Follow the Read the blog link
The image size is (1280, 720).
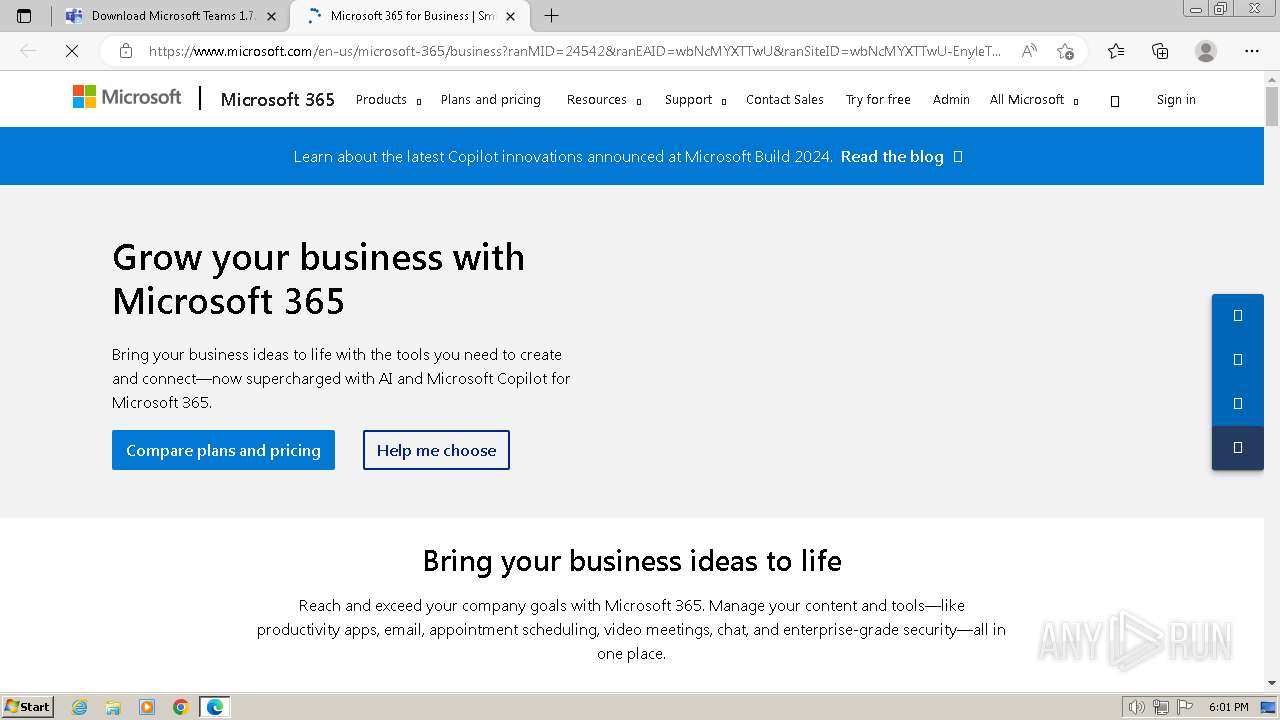point(901,156)
